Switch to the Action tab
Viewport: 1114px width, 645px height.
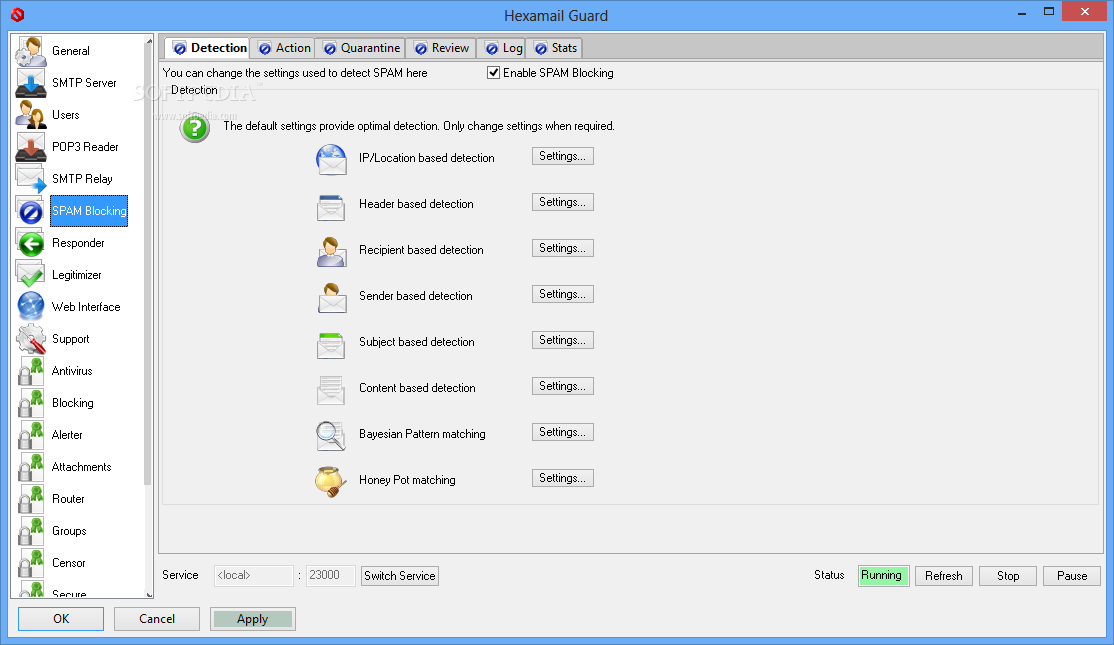tap(285, 48)
